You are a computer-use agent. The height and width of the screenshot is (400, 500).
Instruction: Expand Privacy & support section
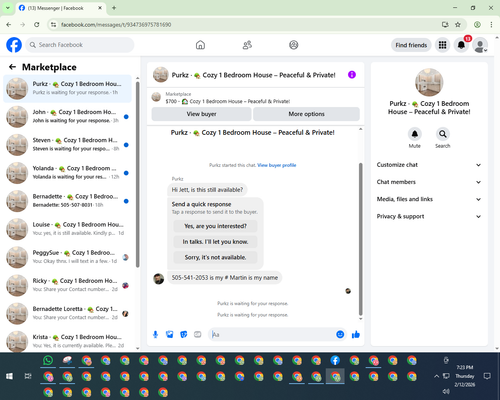point(429,216)
